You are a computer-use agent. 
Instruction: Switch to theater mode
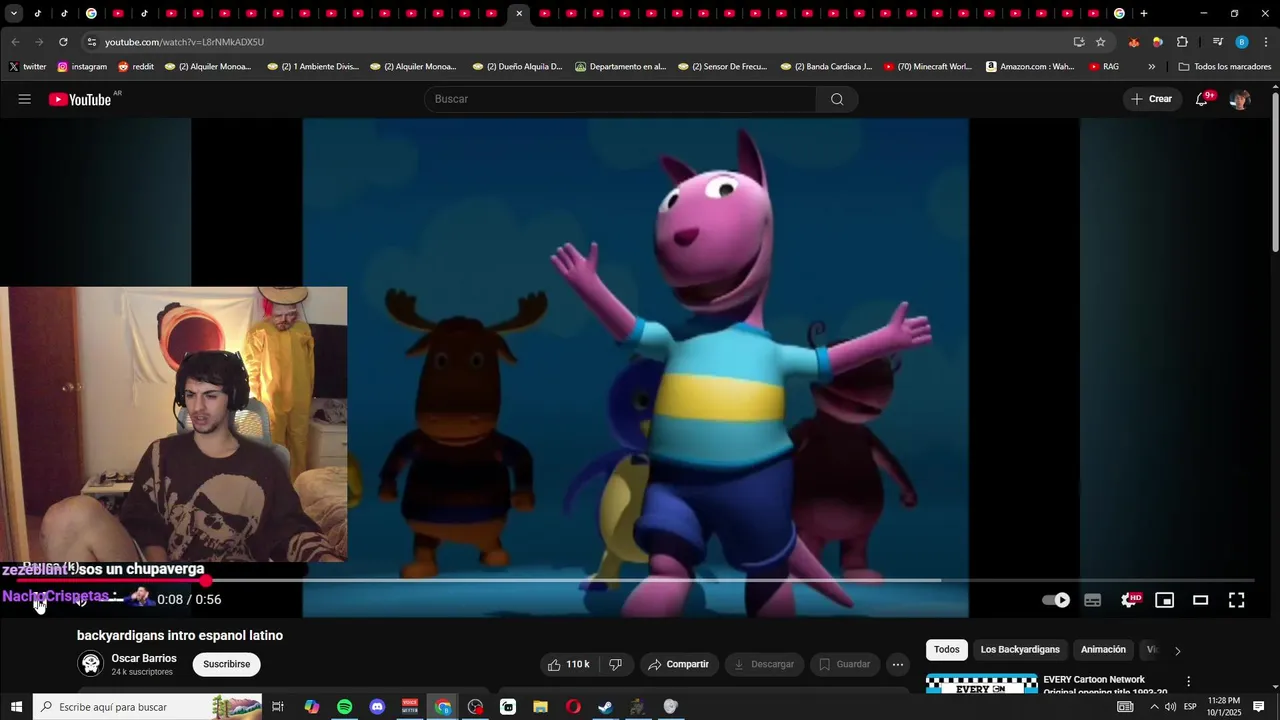(x=1201, y=600)
